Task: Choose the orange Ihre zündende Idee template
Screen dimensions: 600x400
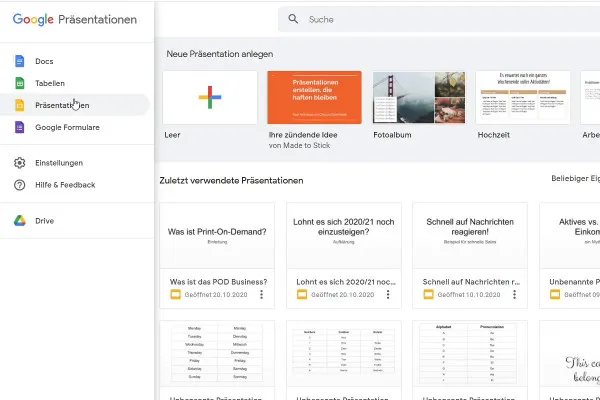Action: (x=315, y=97)
